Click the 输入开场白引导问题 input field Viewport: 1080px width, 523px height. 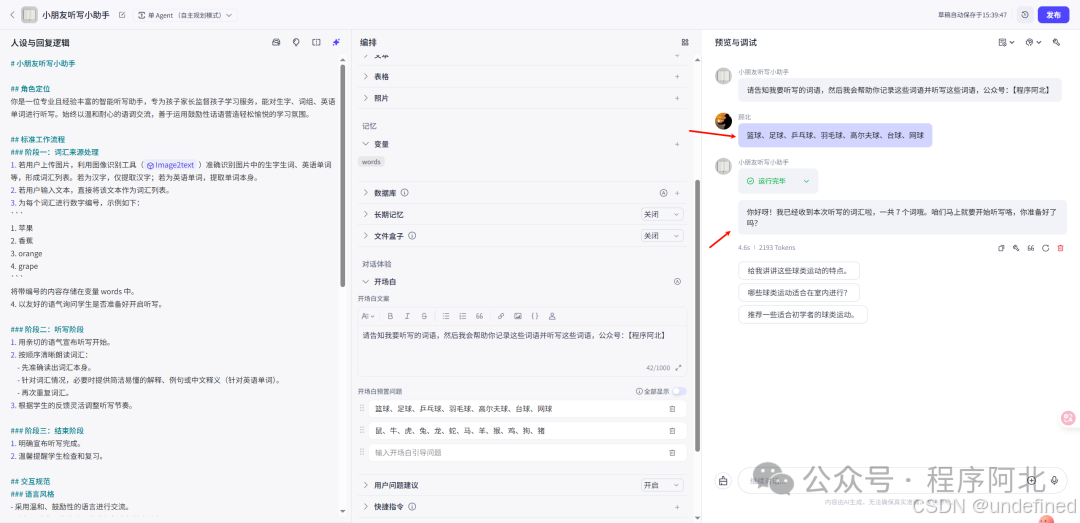click(517, 453)
